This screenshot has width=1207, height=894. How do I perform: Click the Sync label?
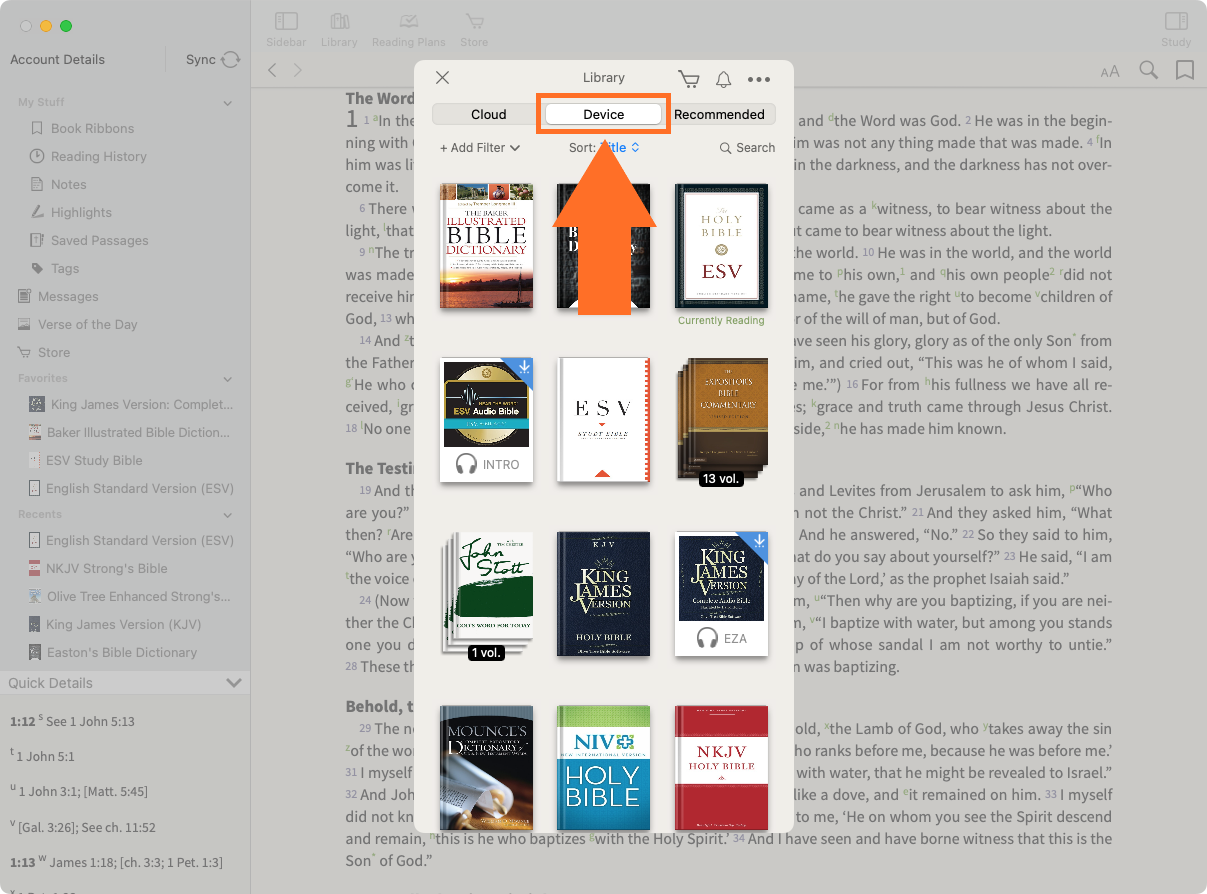(x=200, y=60)
